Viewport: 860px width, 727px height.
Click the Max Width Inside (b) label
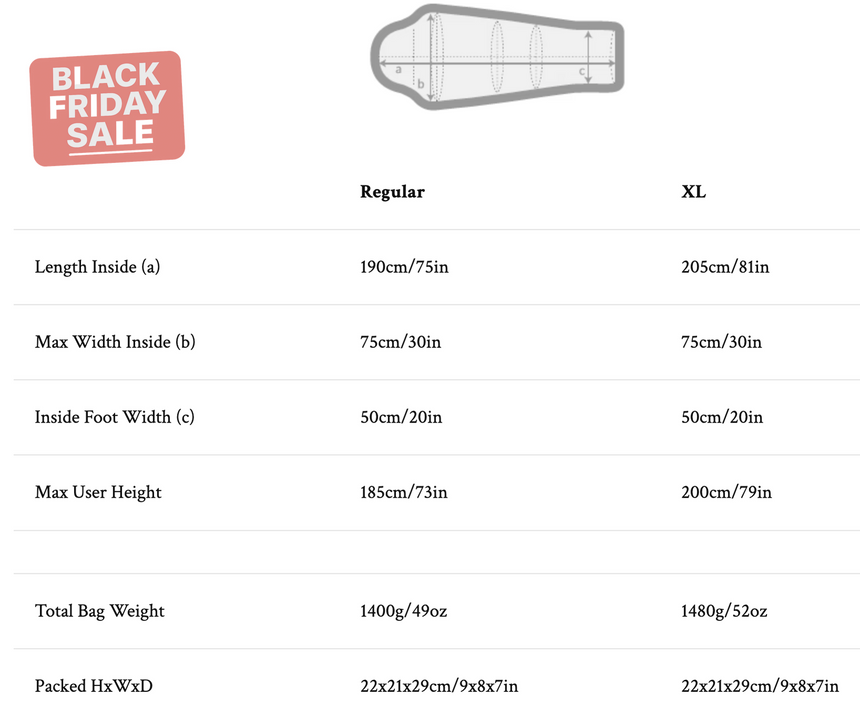coord(115,342)
